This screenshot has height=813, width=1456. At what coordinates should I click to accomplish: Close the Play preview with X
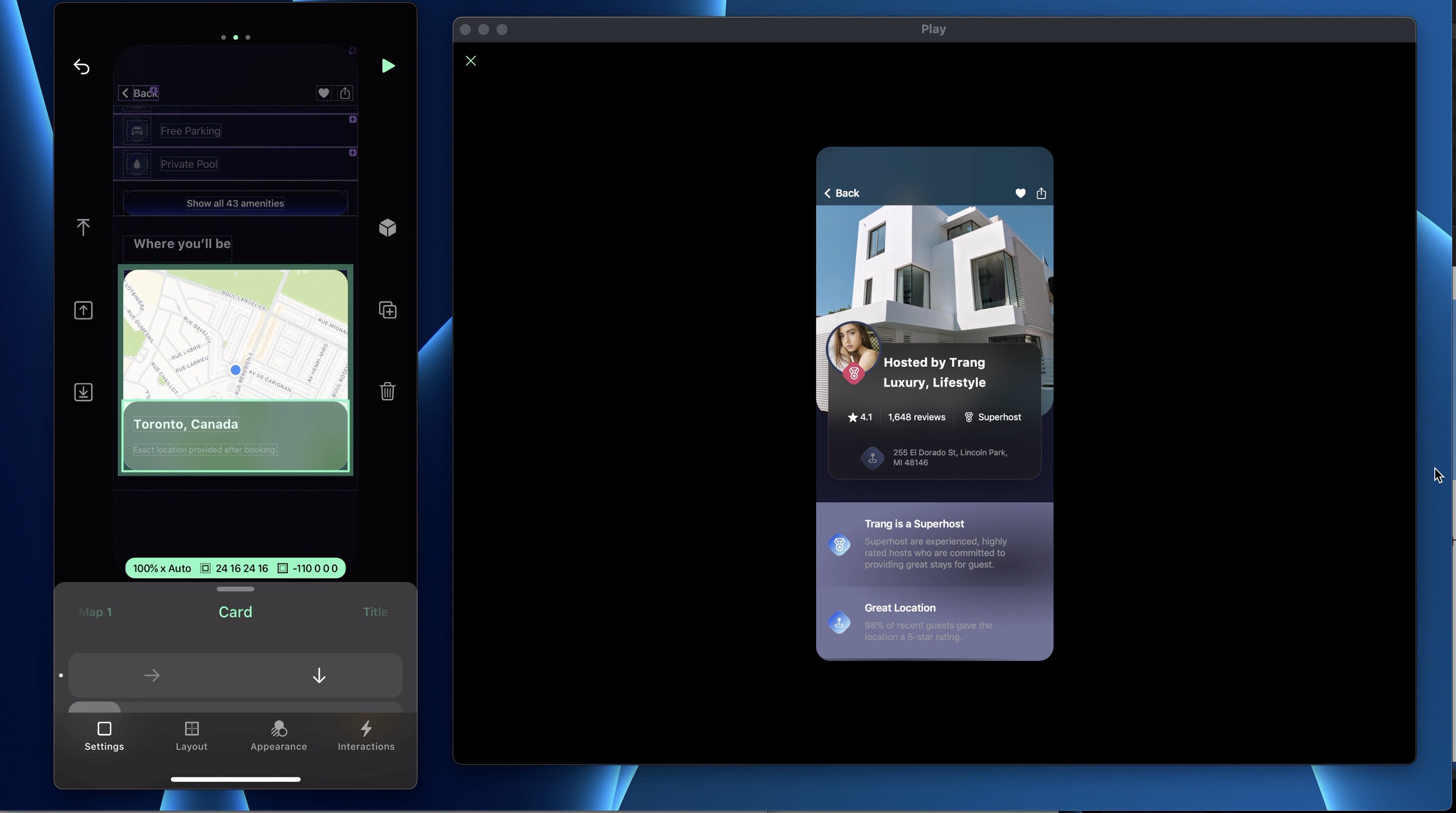point(471,61)
